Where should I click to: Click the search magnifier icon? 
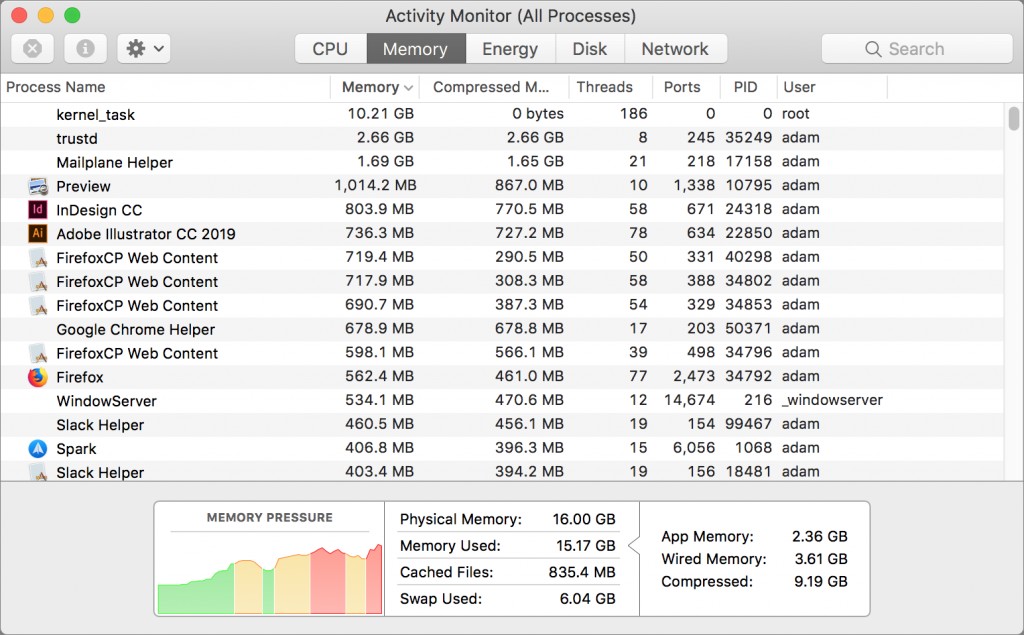pyautogui.click(x=871, y=48)
